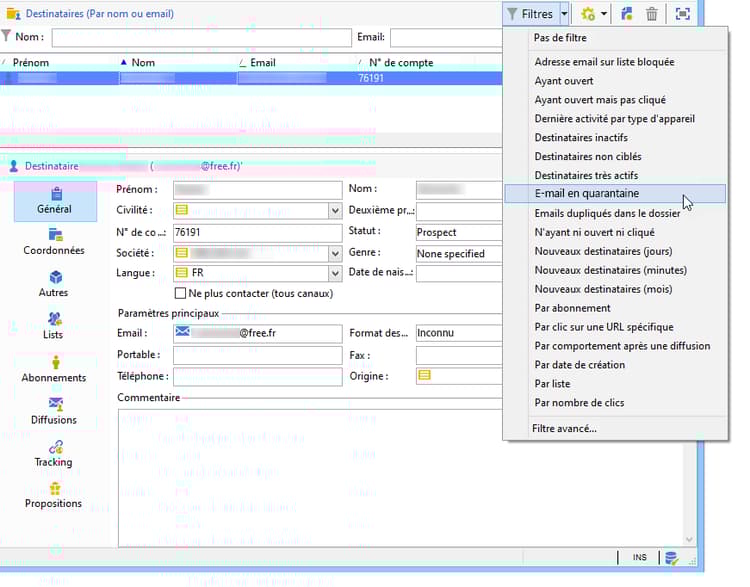Click the import recipients toolbar icon
This screenshot has width=750, height=587.
pos(627,14)
